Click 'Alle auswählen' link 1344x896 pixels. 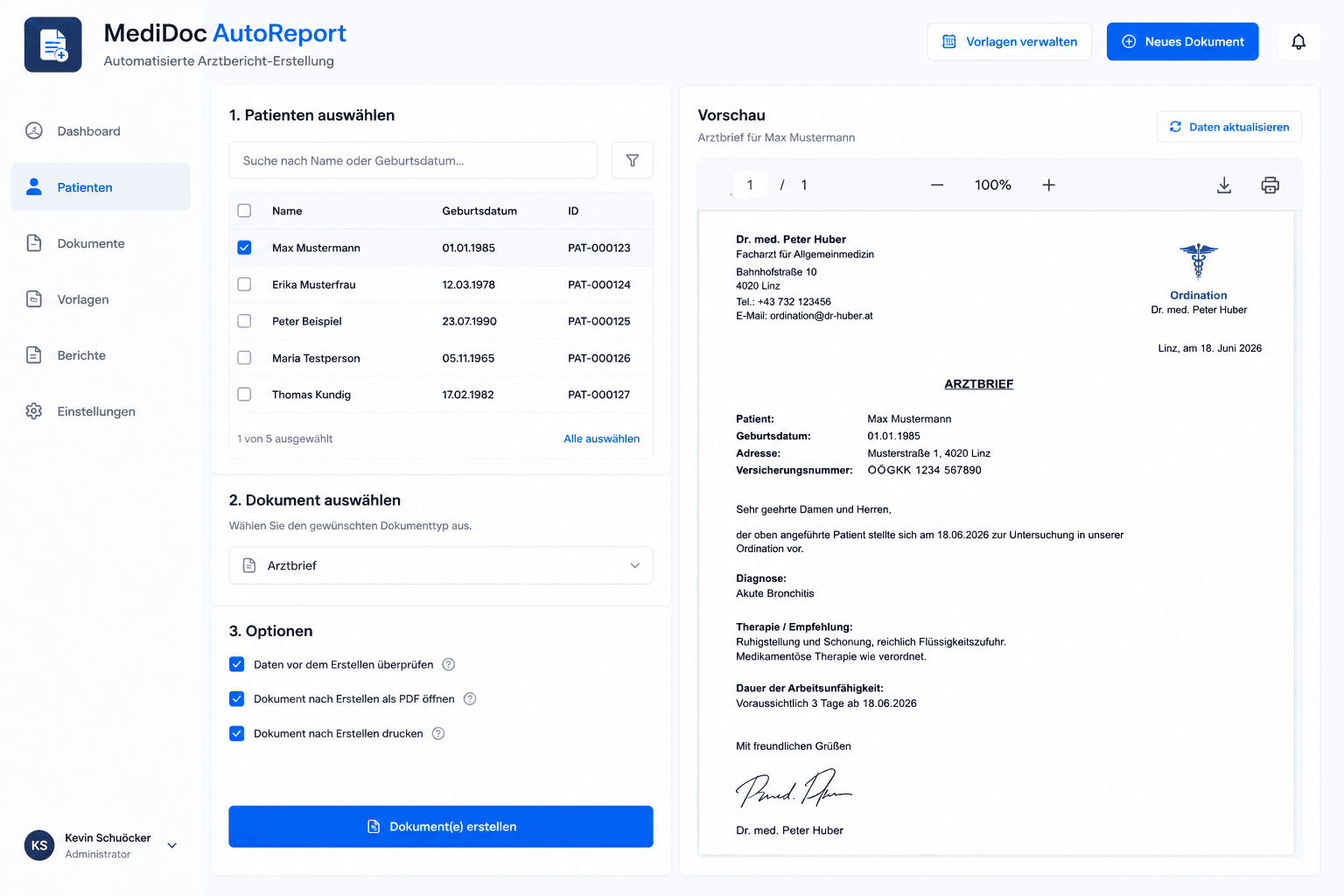601,438
